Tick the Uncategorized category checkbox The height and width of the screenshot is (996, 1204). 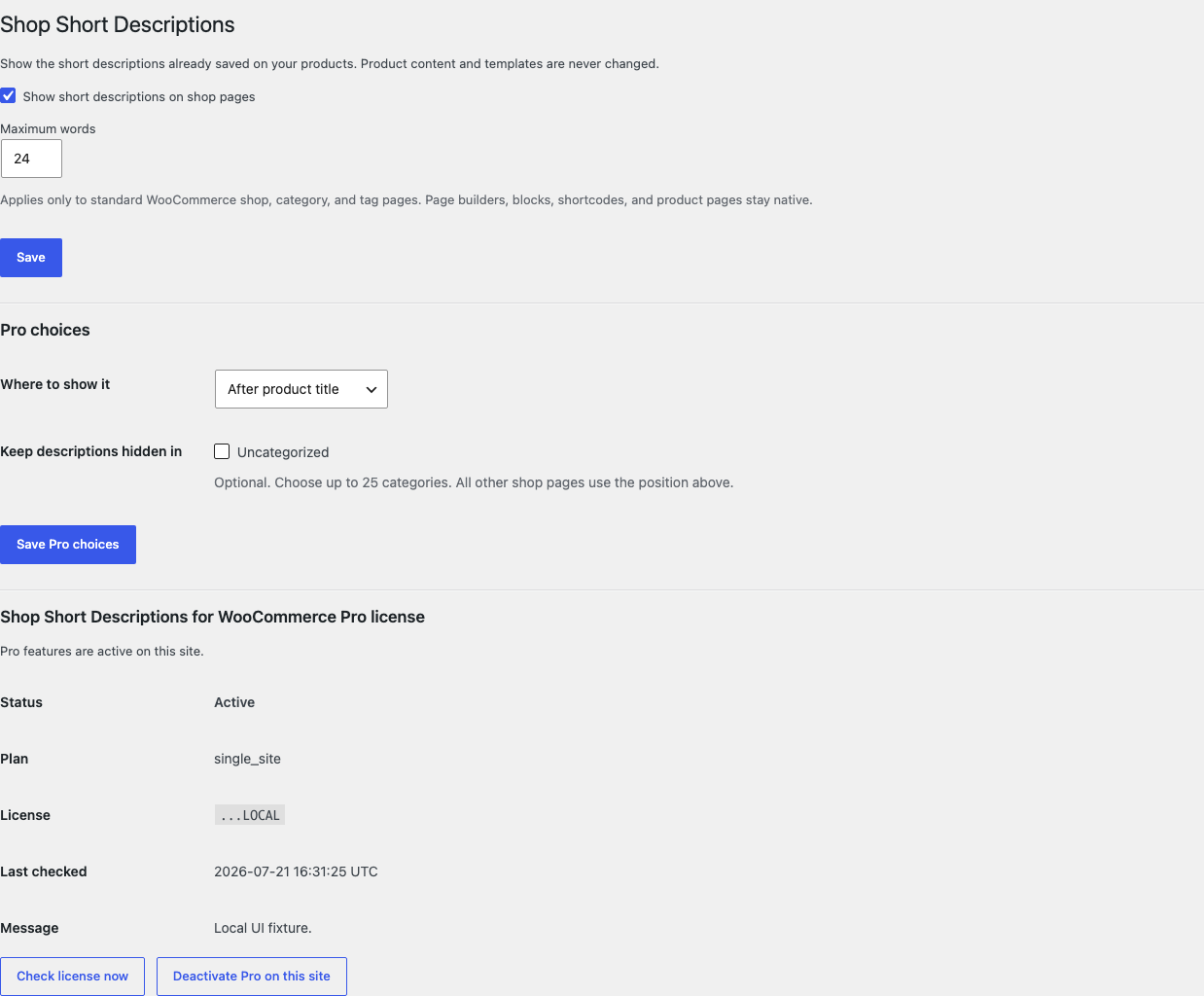pos(222,451)
